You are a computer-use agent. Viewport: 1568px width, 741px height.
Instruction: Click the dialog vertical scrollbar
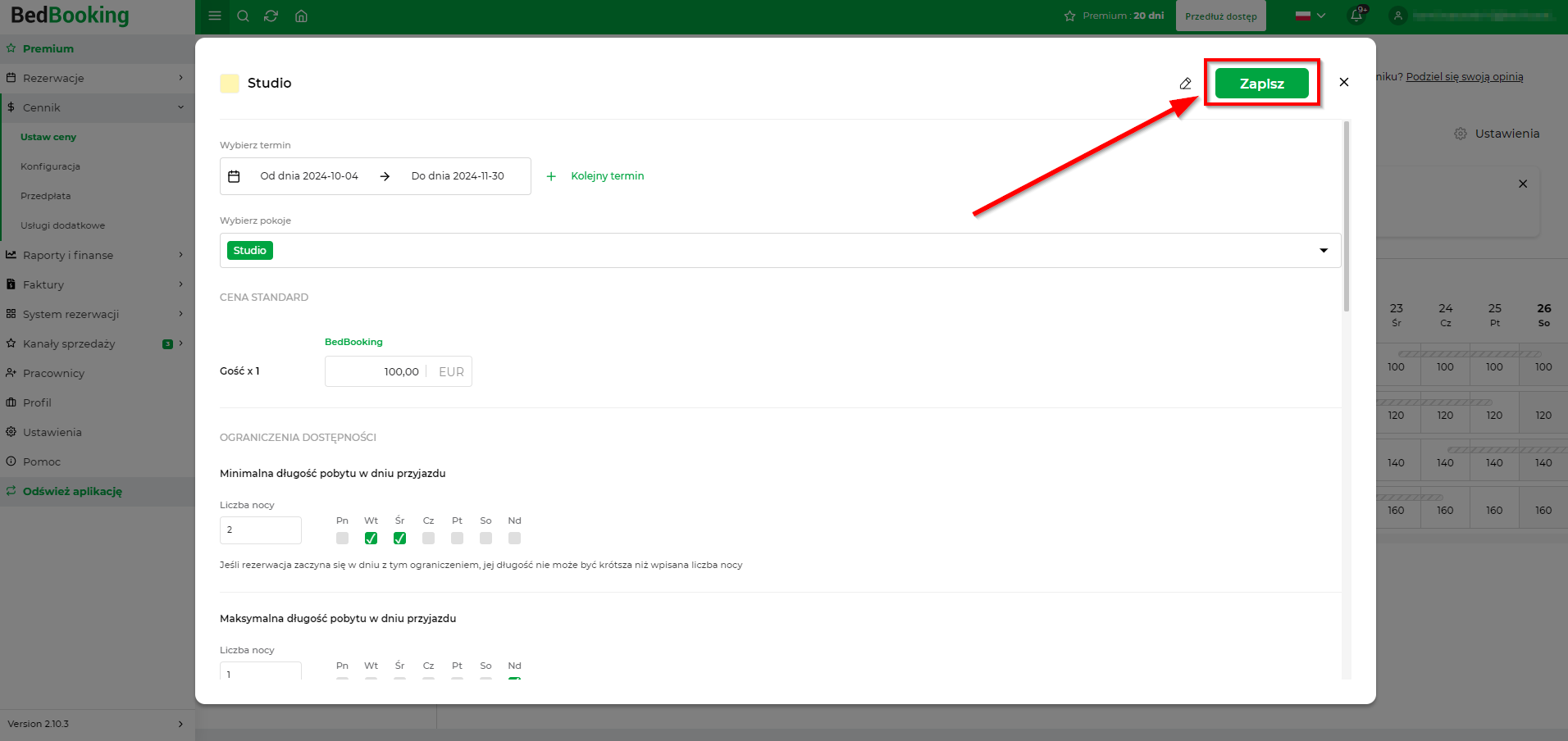(1347, 216)
